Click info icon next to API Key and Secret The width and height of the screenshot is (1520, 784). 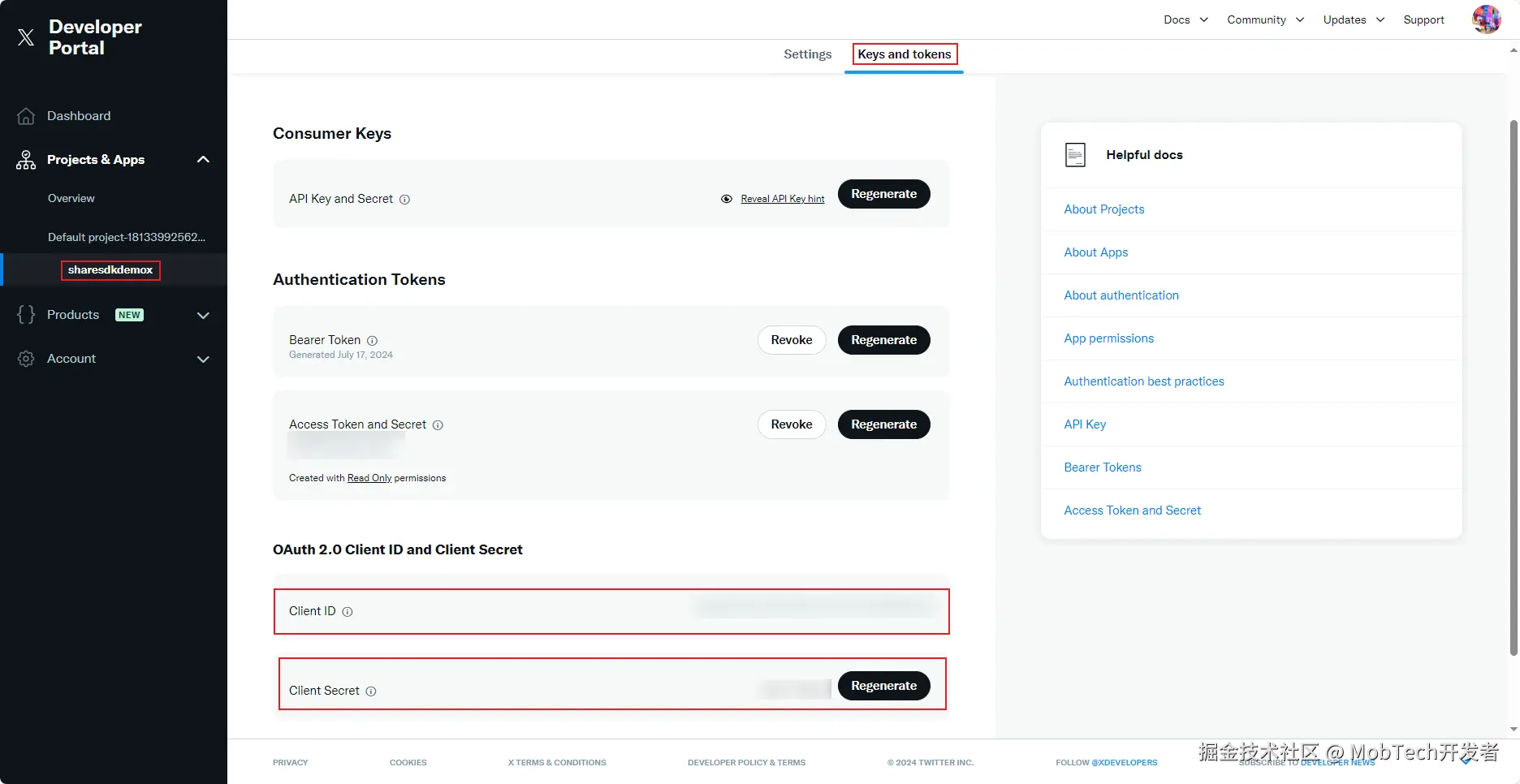pyautogui.click(x=404, y=200)
